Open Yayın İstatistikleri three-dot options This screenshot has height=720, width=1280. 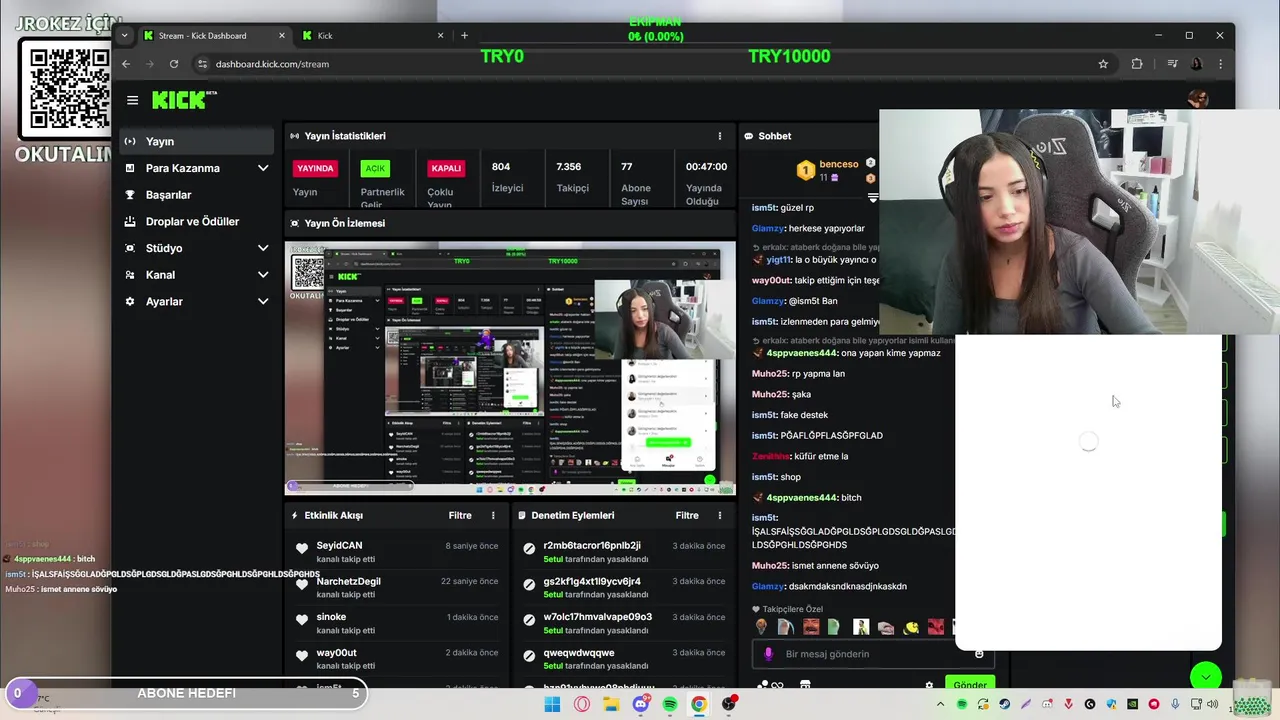(719, 136)
